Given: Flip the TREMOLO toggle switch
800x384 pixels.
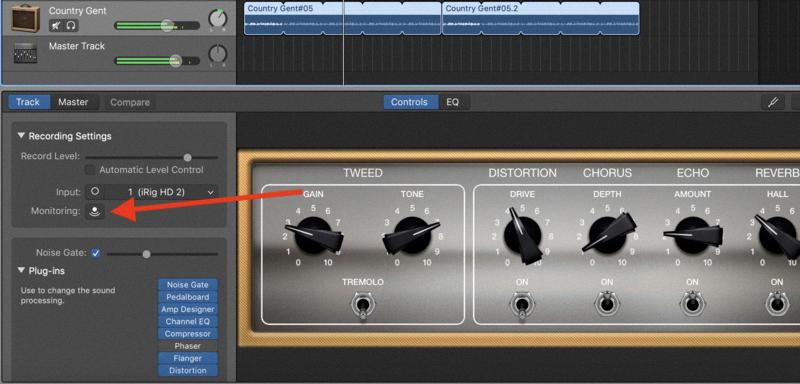Looking at the screenshot, I should [363, 306].
